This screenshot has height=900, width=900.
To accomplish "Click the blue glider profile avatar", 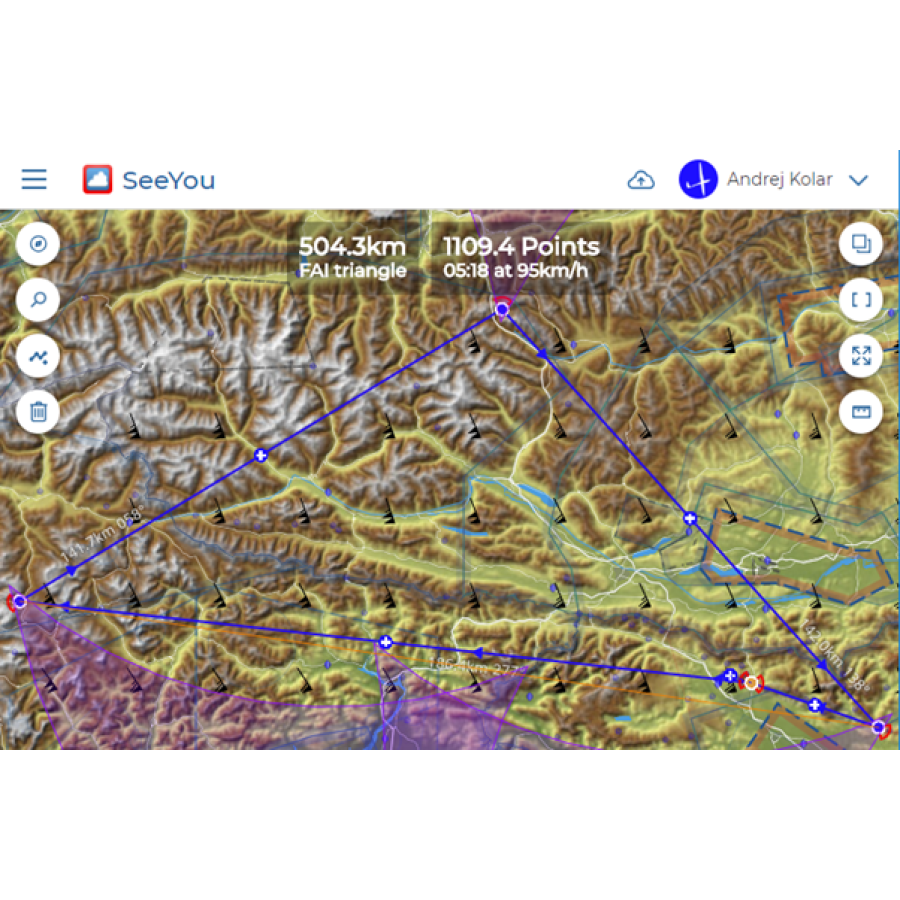I will pyautogui.click(x=698, y=179).
